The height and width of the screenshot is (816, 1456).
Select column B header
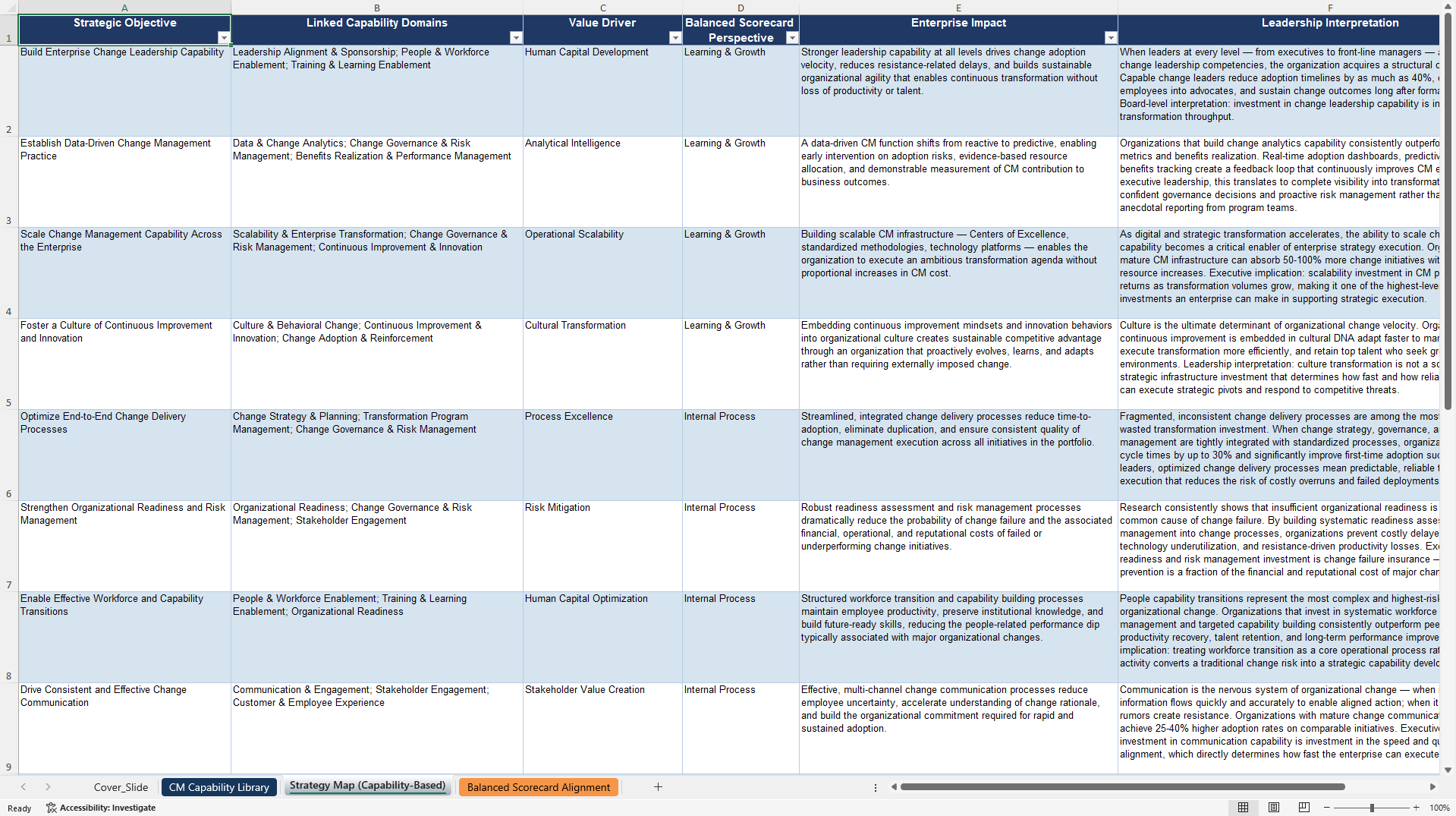click(x=376, y=8)
